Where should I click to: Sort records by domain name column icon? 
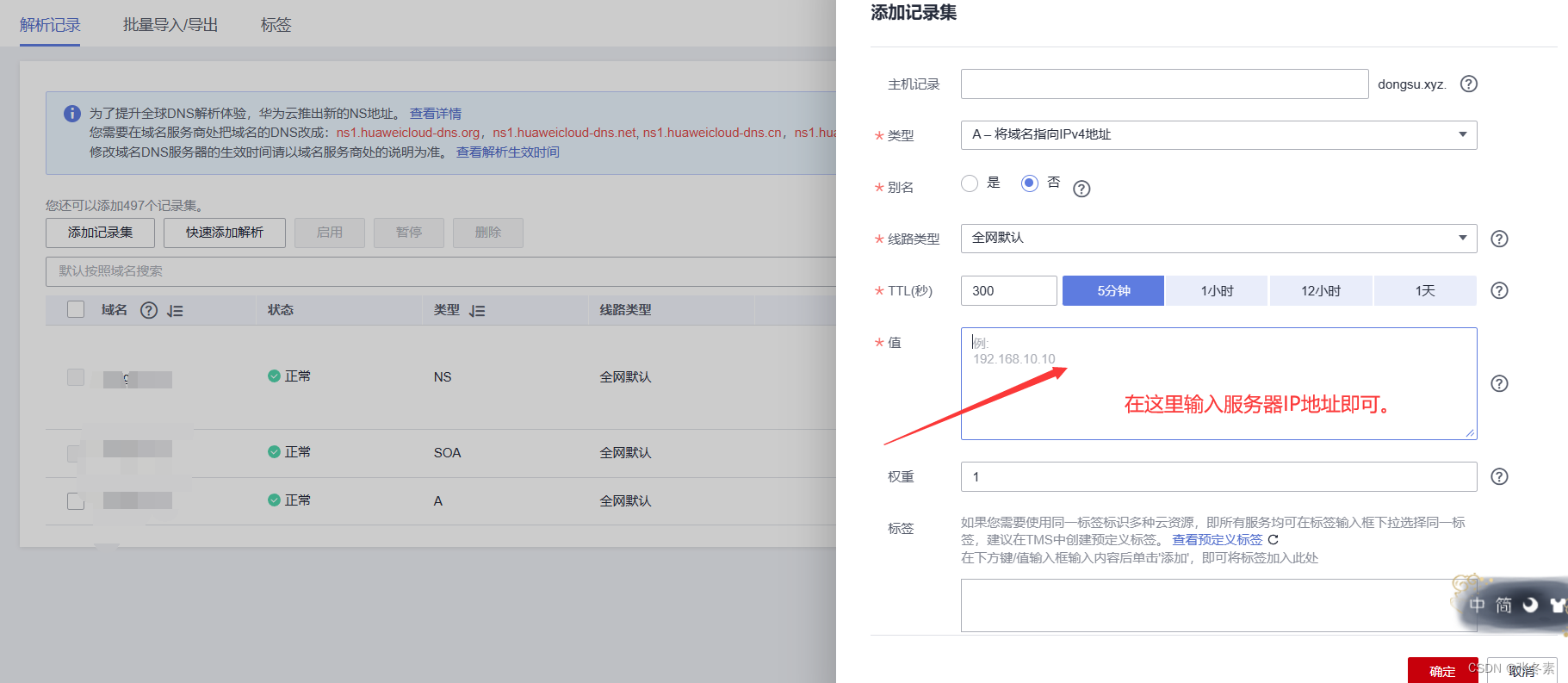pyautogui.click(x=175, y=311)
